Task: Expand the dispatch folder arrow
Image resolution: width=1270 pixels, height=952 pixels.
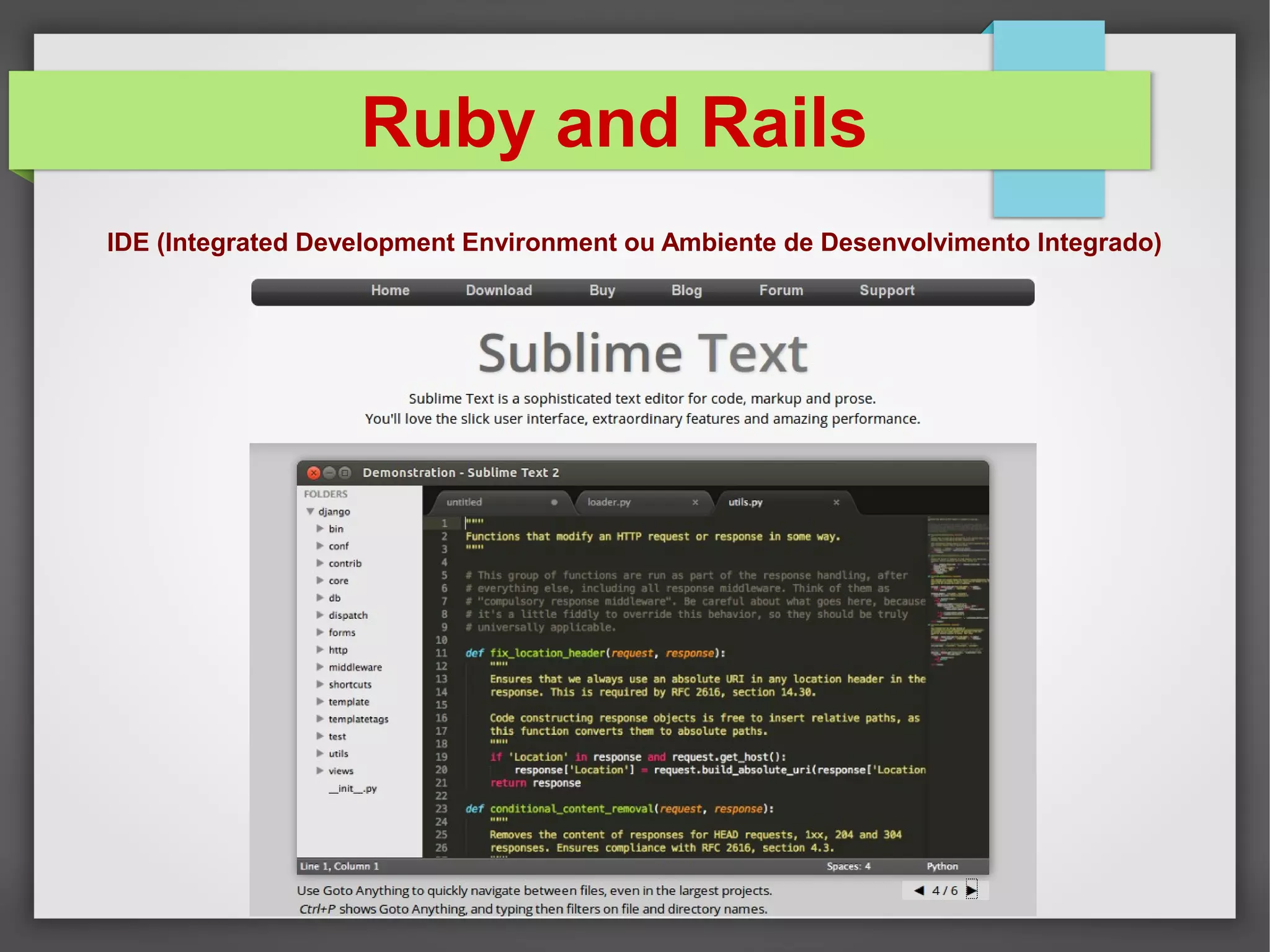Action: pyautogui.click(x=320, y=615)
